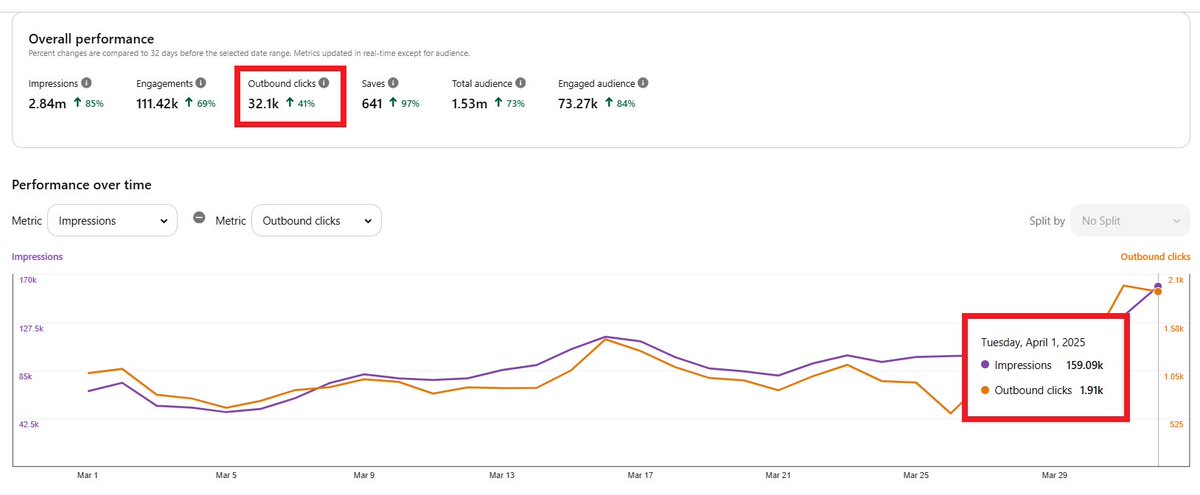Click the 170k left axis value
Viewport: 1200px width, 495px height.
click(x=27, y=280)
